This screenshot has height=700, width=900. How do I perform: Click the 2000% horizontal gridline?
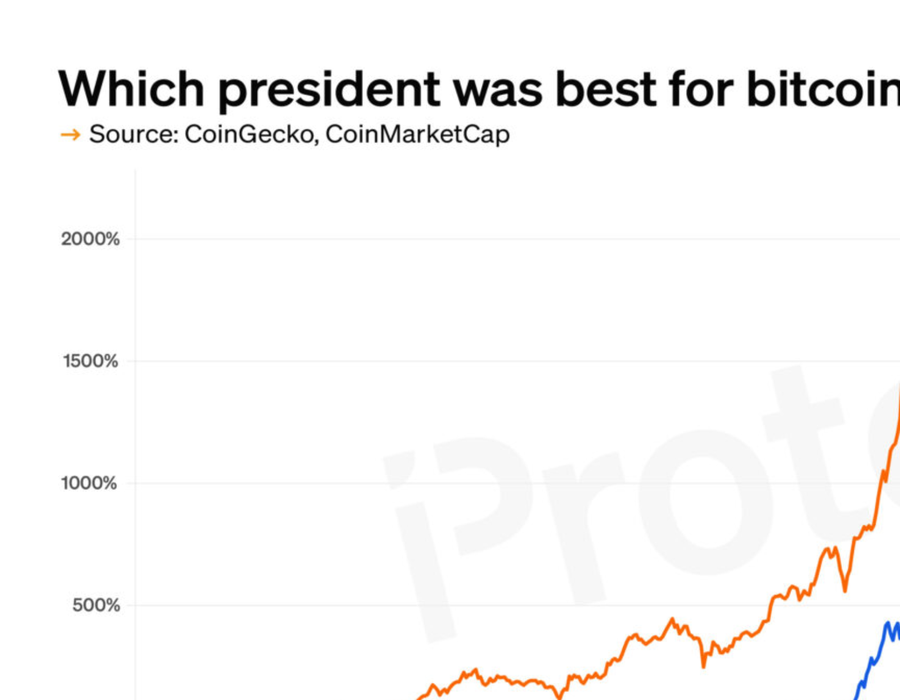pos(500,239)
